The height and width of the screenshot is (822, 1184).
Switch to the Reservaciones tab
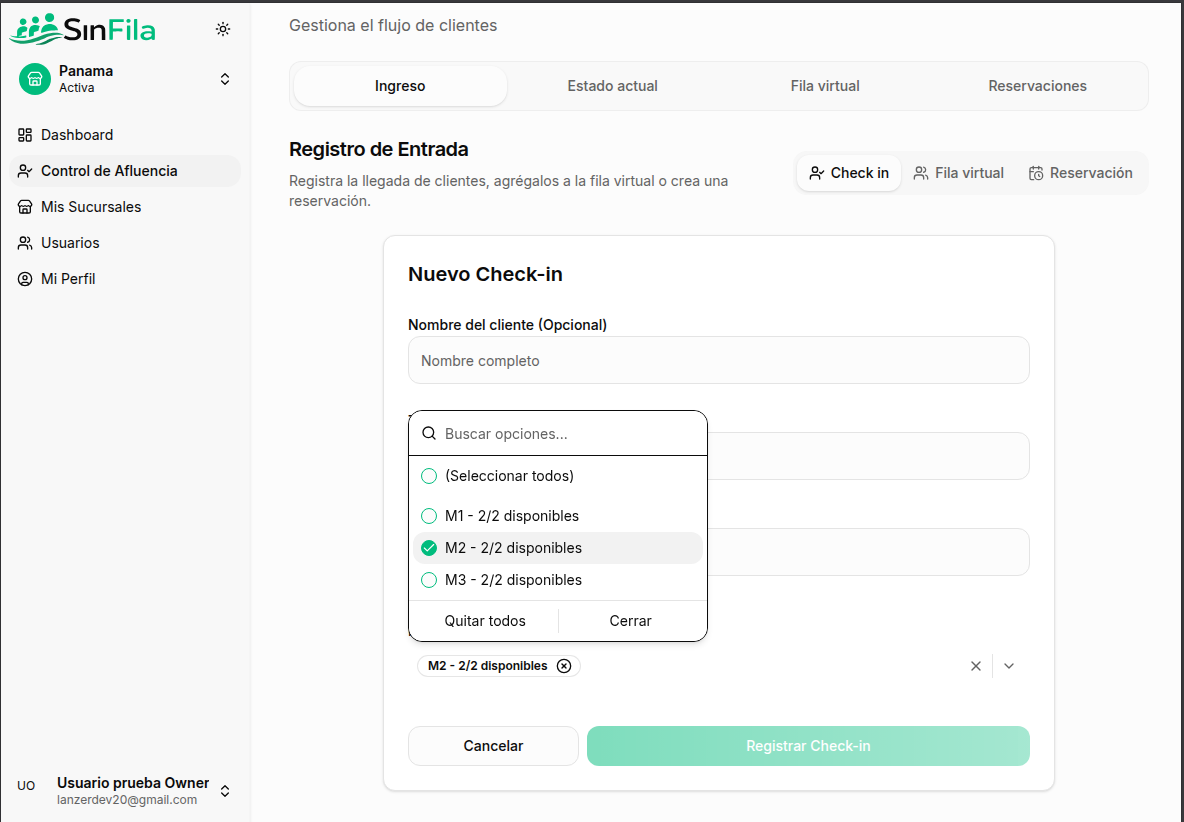coord(1037,86)
